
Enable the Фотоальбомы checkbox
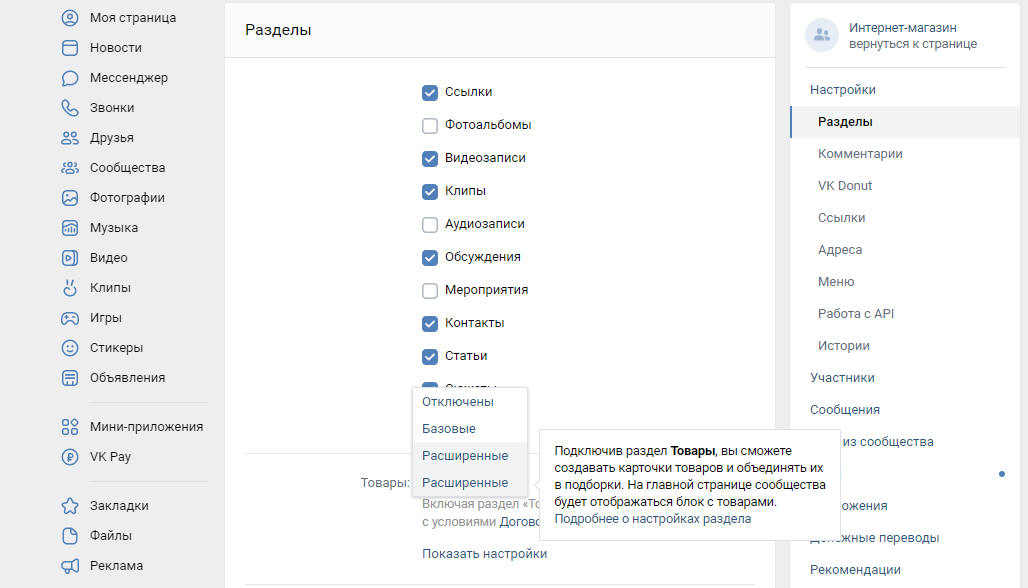(430, 125)
